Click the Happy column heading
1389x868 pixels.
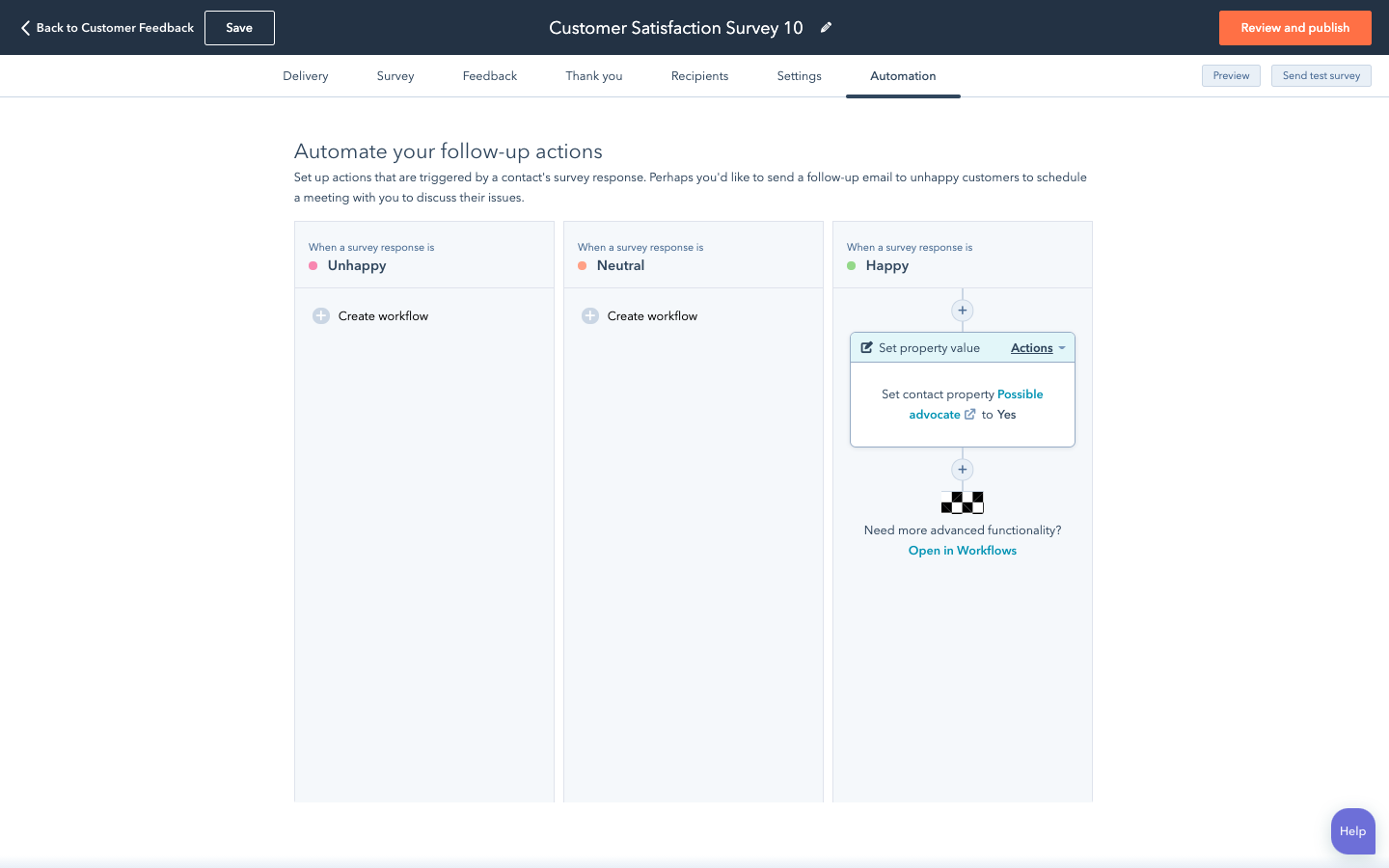coord(887,266)
